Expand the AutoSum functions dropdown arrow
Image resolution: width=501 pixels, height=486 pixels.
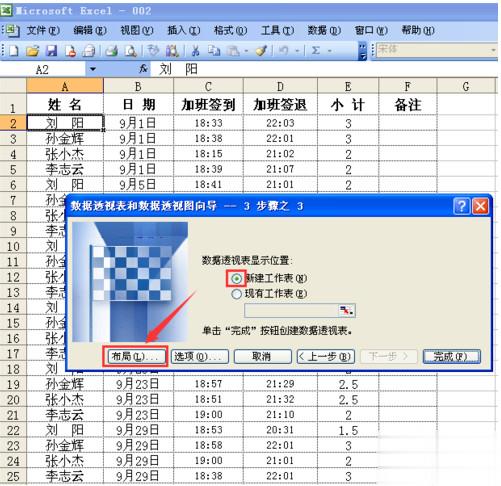(329, 51)
